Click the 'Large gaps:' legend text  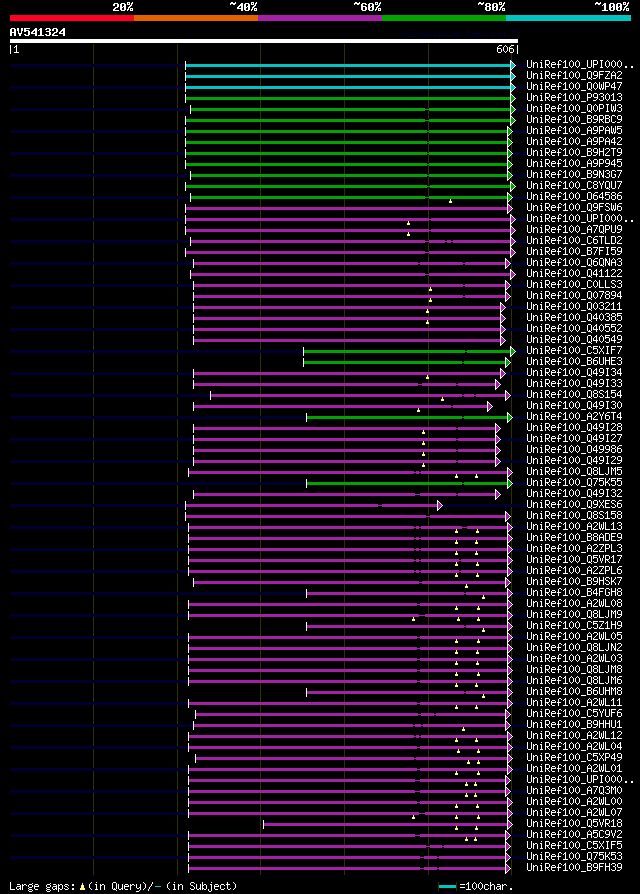point(42,887)
